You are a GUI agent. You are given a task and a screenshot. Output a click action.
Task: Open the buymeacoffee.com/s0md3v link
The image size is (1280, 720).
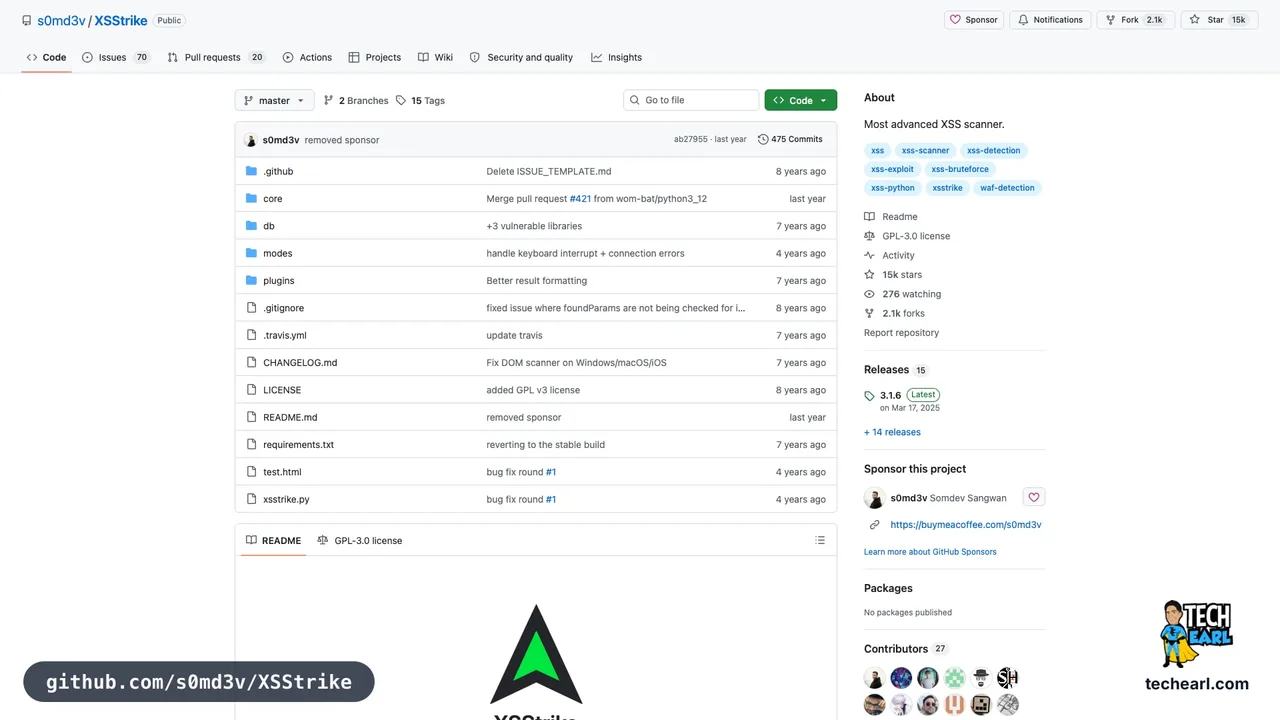966,525
